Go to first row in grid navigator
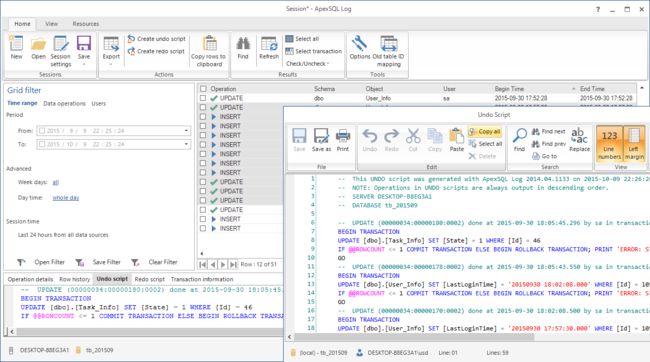The height and width of the screenshot is (362, 650). (203, 264)
